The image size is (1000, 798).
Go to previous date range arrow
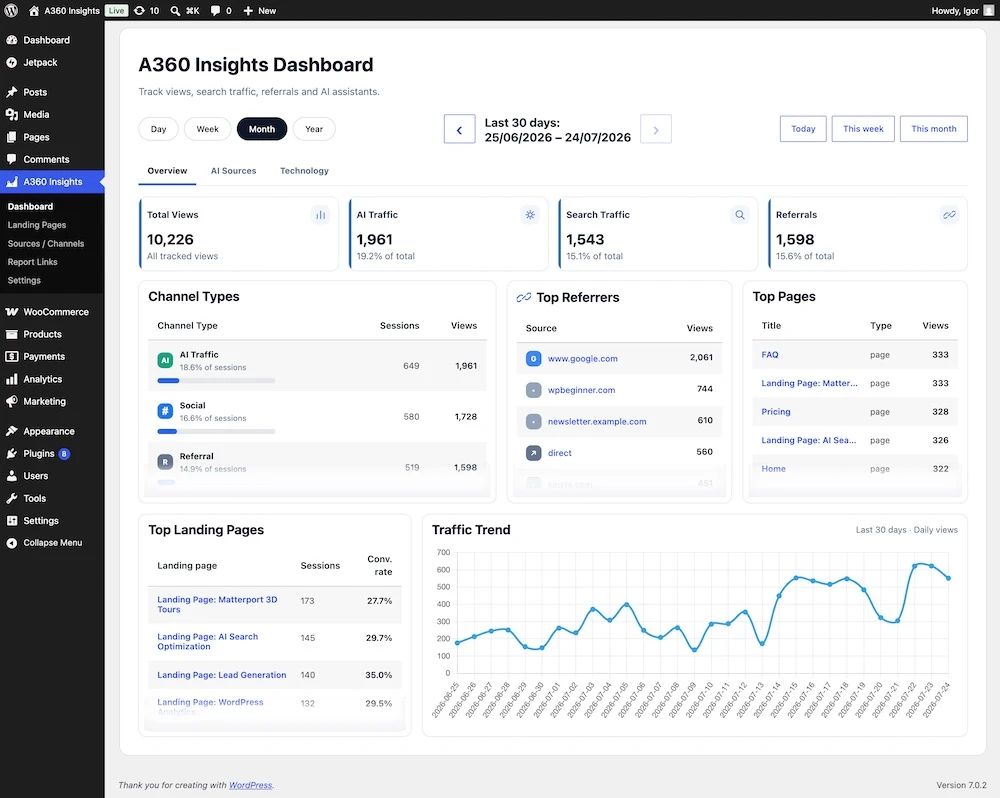click(x=459, y=129)
